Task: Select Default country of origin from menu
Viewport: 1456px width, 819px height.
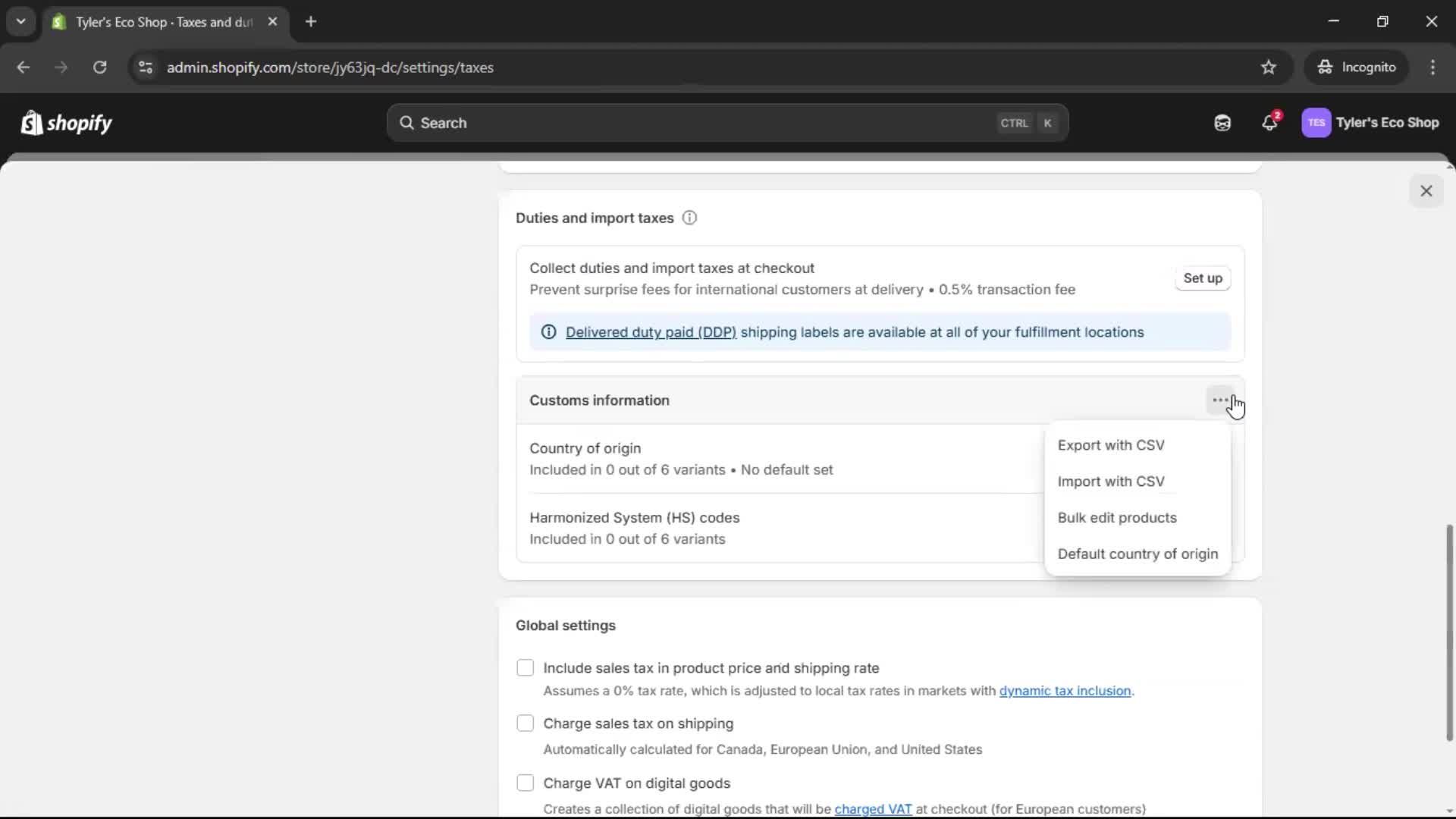Action: coord(1137,554)
